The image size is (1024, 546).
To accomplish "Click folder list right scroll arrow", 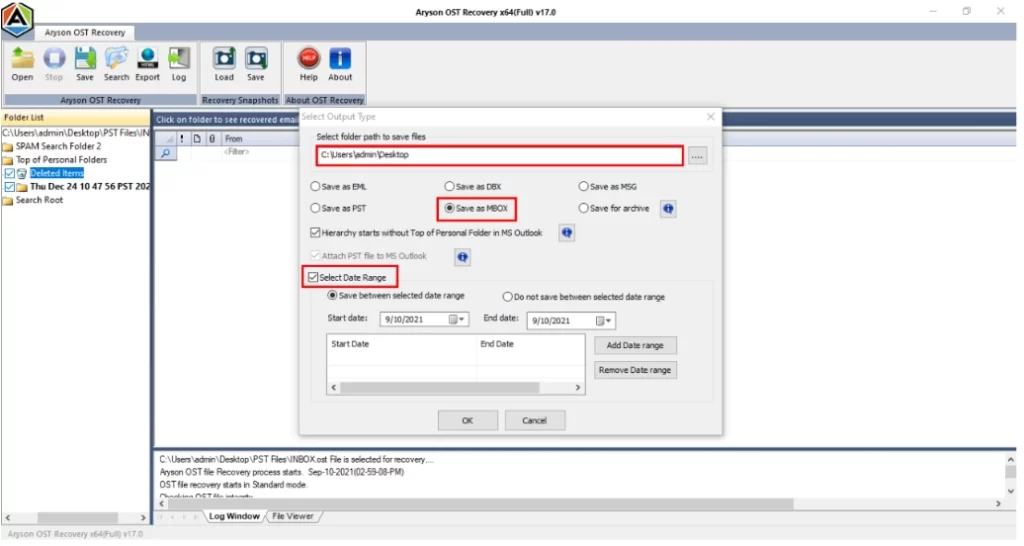I will point(143,518).
